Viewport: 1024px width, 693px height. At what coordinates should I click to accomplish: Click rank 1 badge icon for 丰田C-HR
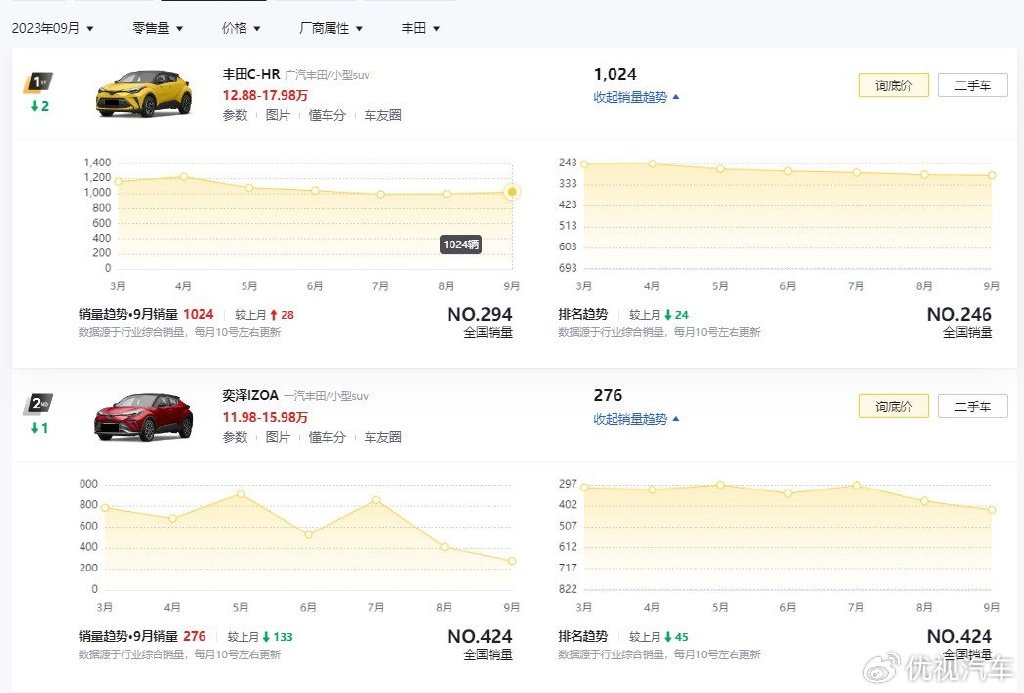click(x=38, y=82)
